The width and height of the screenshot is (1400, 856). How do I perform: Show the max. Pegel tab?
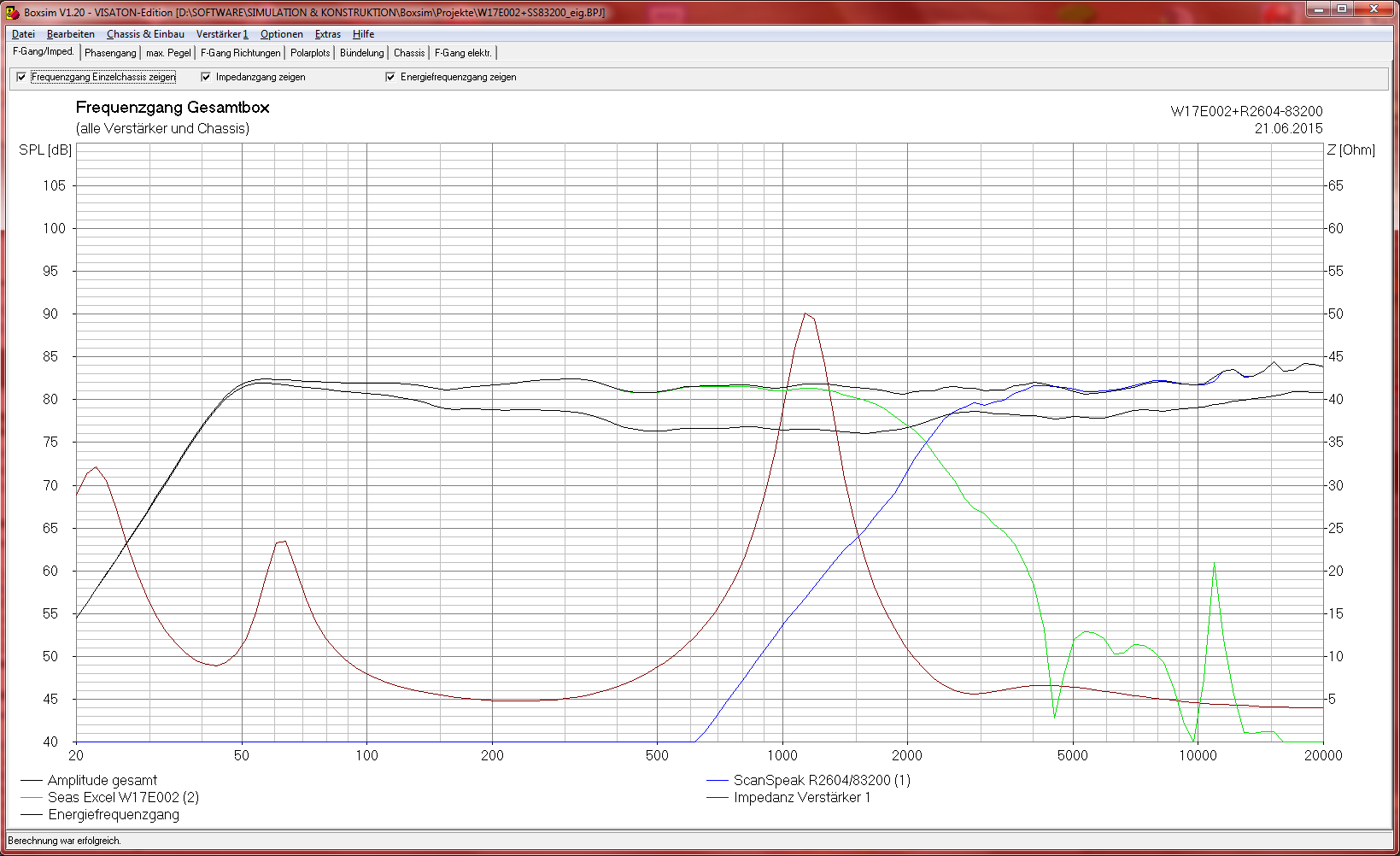pos(168,53)
